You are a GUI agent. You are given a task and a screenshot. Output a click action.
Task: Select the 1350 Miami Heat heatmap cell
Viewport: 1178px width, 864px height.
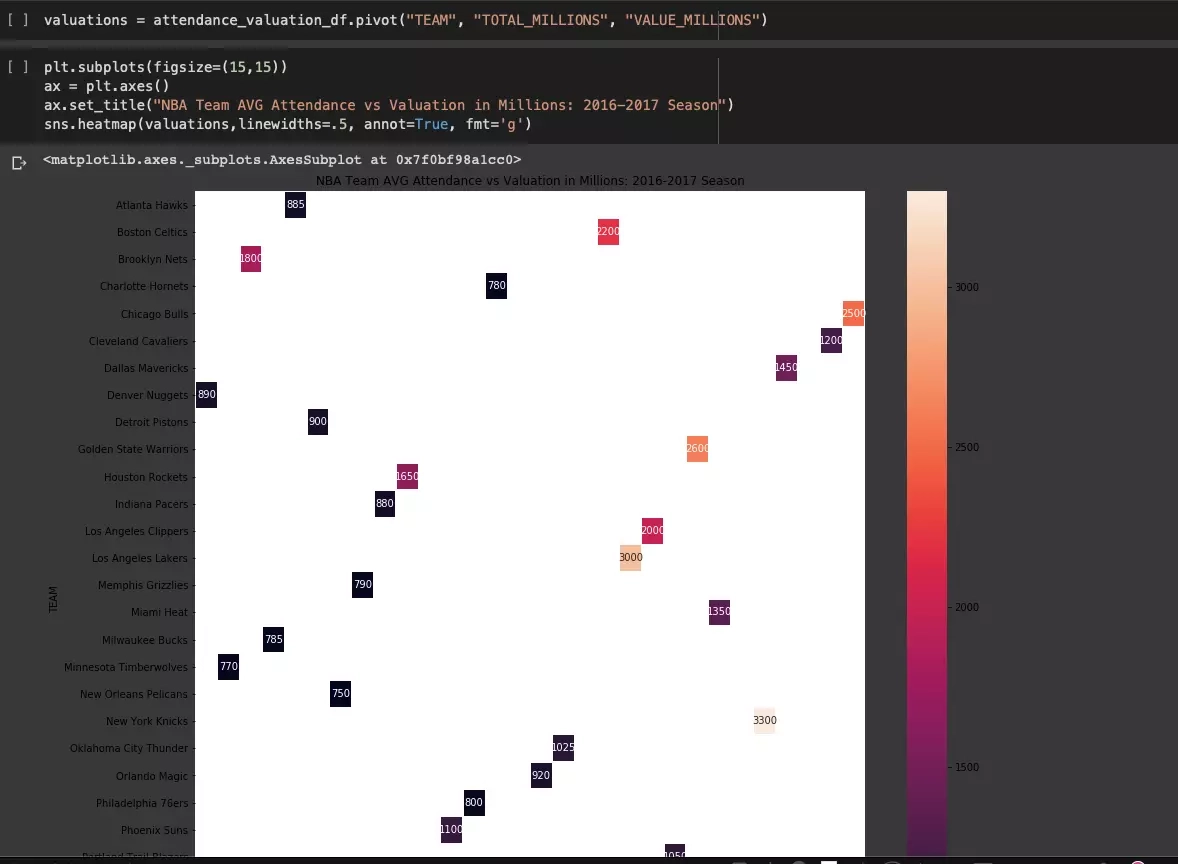719,612
